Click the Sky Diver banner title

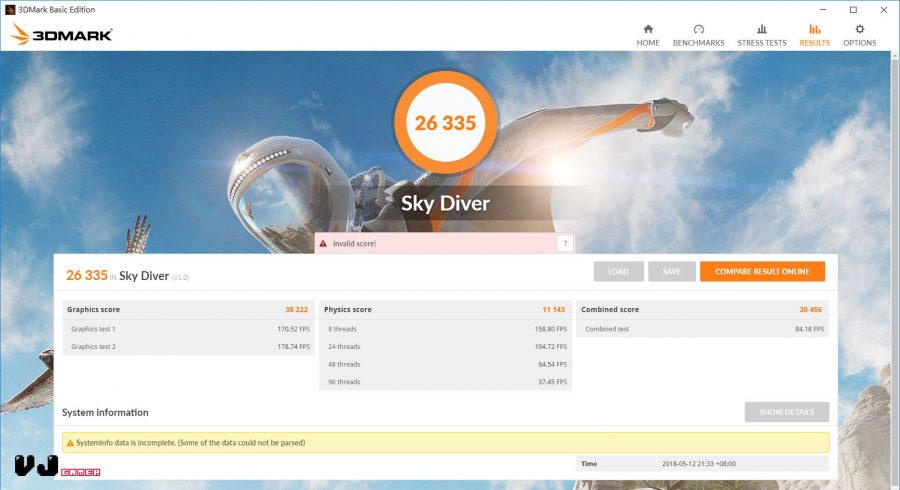tap(445, 203)
